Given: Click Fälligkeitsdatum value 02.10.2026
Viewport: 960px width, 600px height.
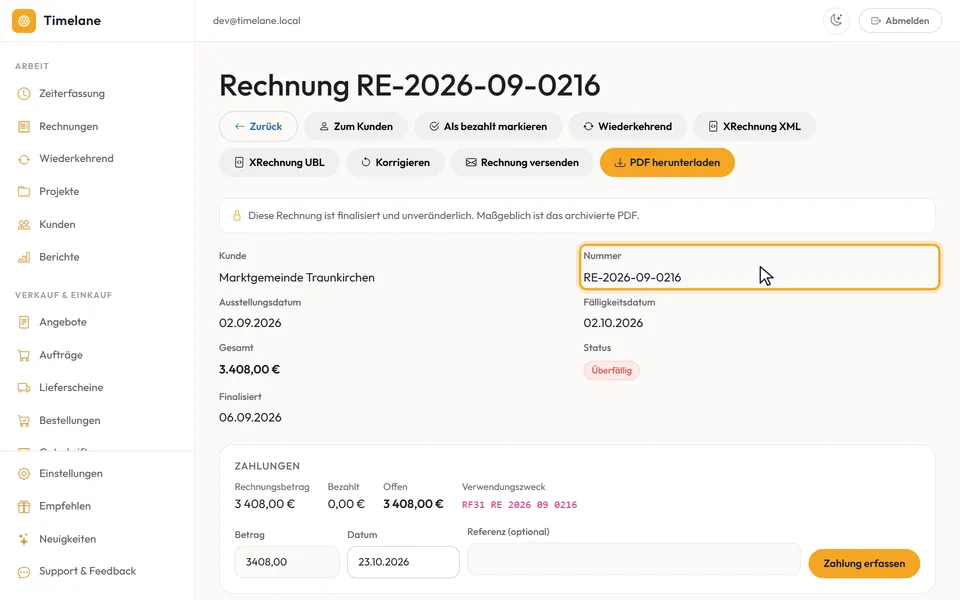Looking at the screenshot, I should (613, 323).
